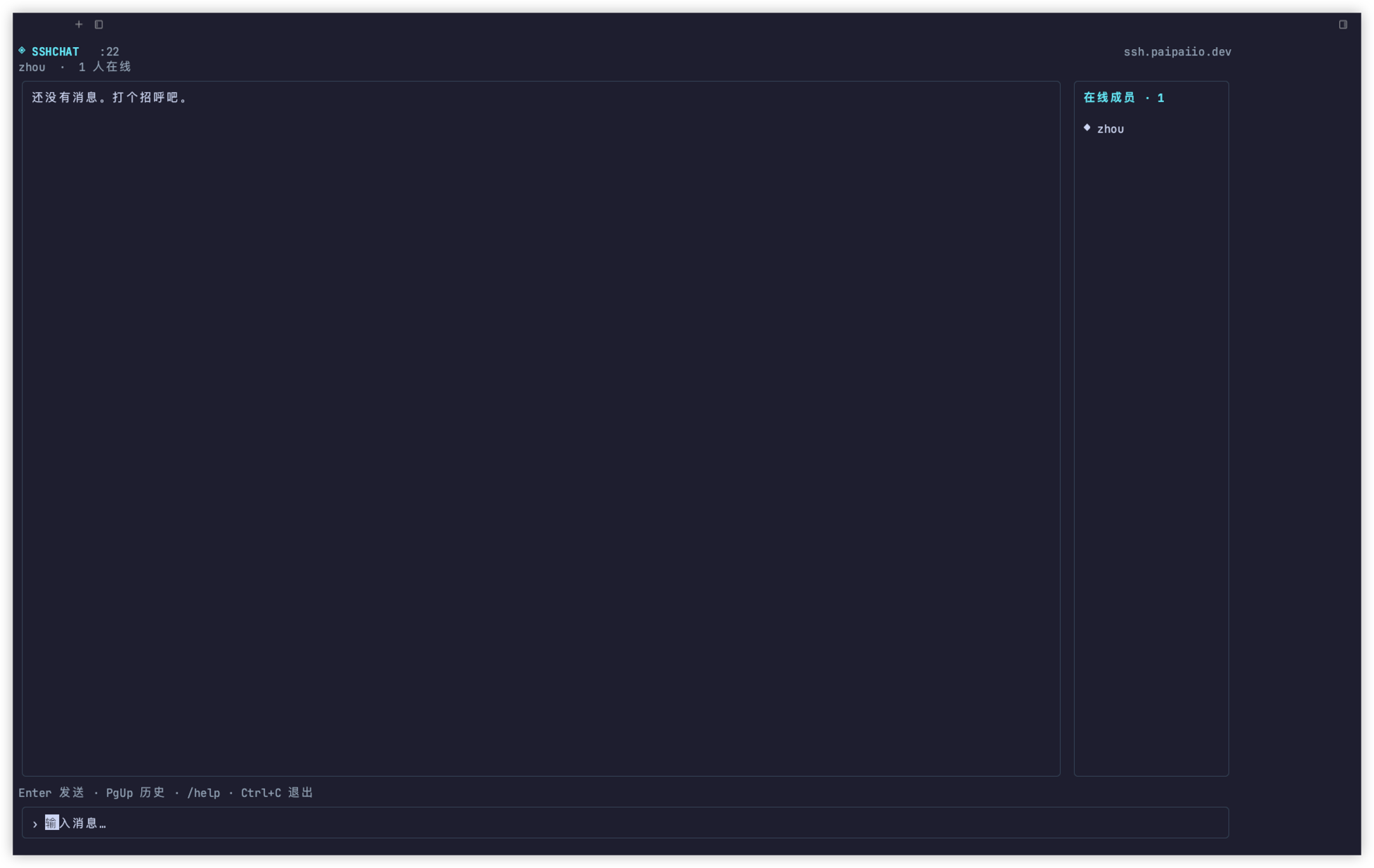Click the SSHCHAT title text
The image size is (1374, 868).
point(55,52)
